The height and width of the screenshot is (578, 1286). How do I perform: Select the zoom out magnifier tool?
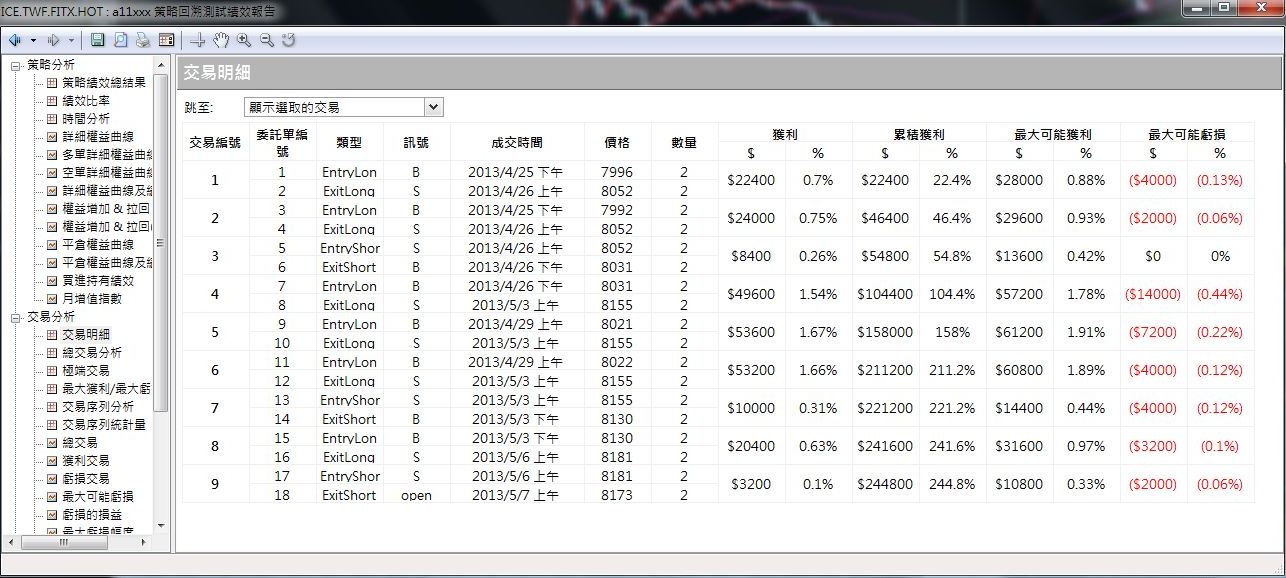267,40
